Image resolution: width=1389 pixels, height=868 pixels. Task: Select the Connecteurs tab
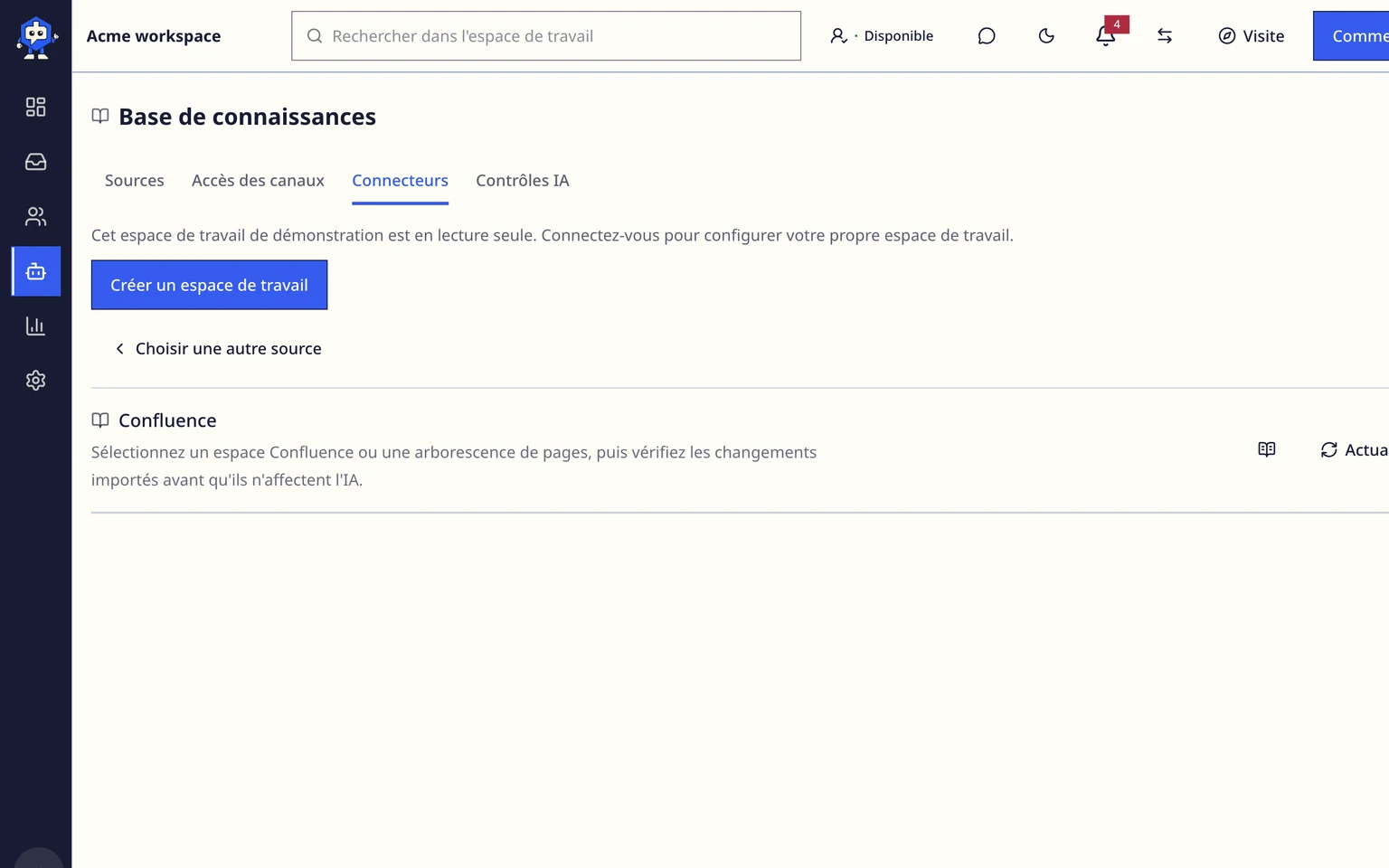[400, 180]
